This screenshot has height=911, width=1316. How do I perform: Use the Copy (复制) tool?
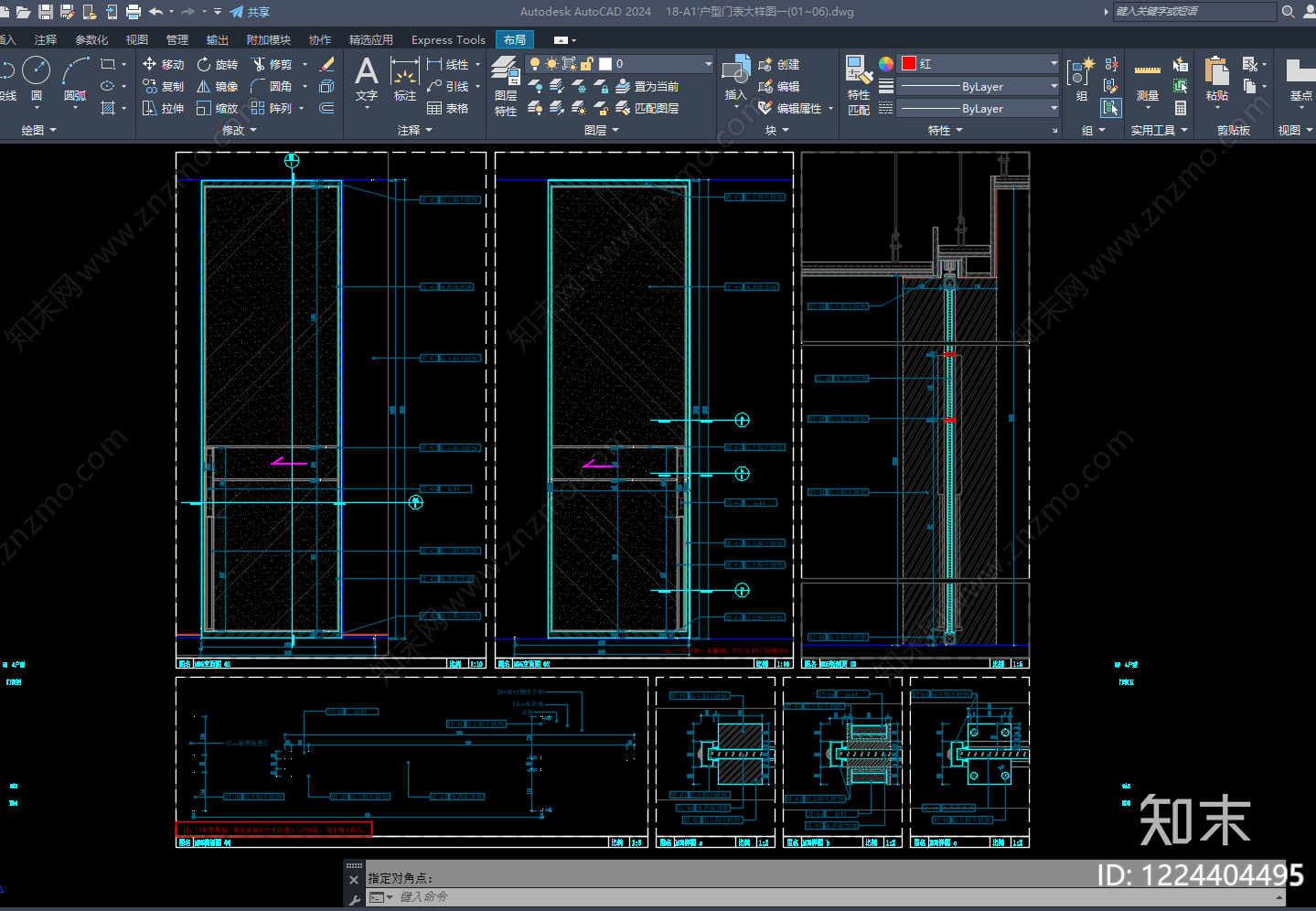tap(164, 86)
